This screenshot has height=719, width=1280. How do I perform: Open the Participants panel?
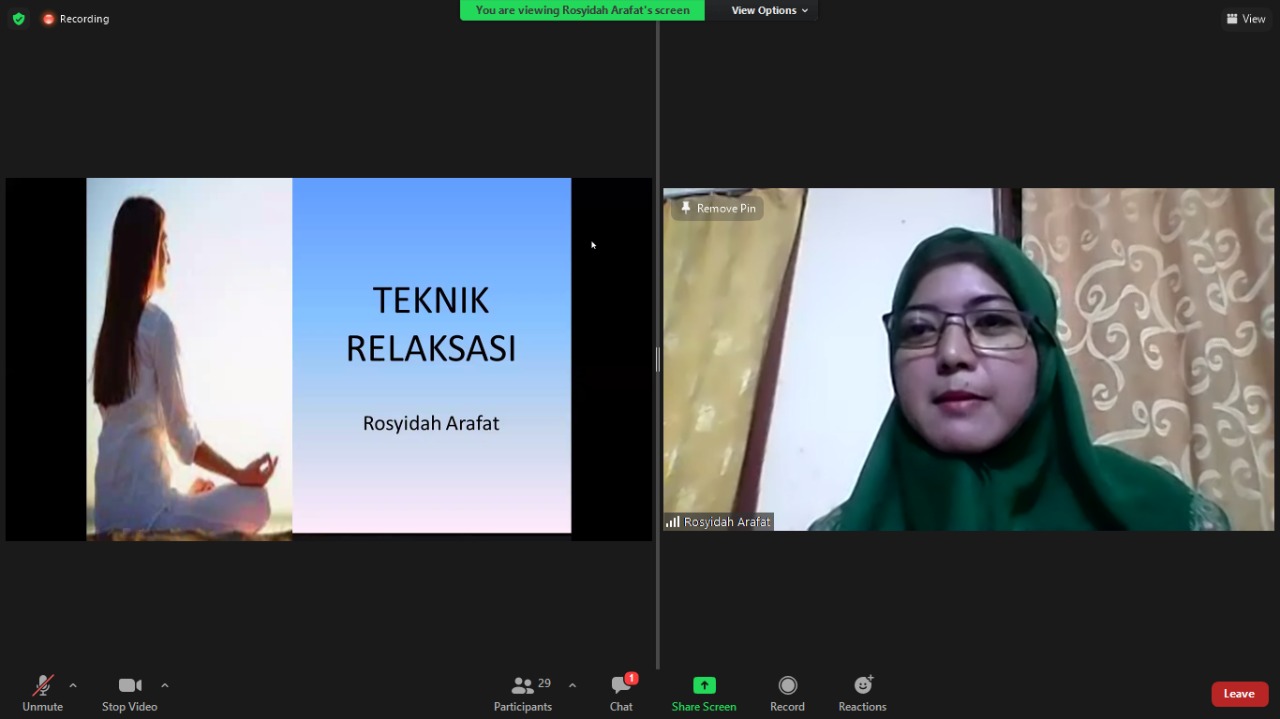tap(523, 693)
